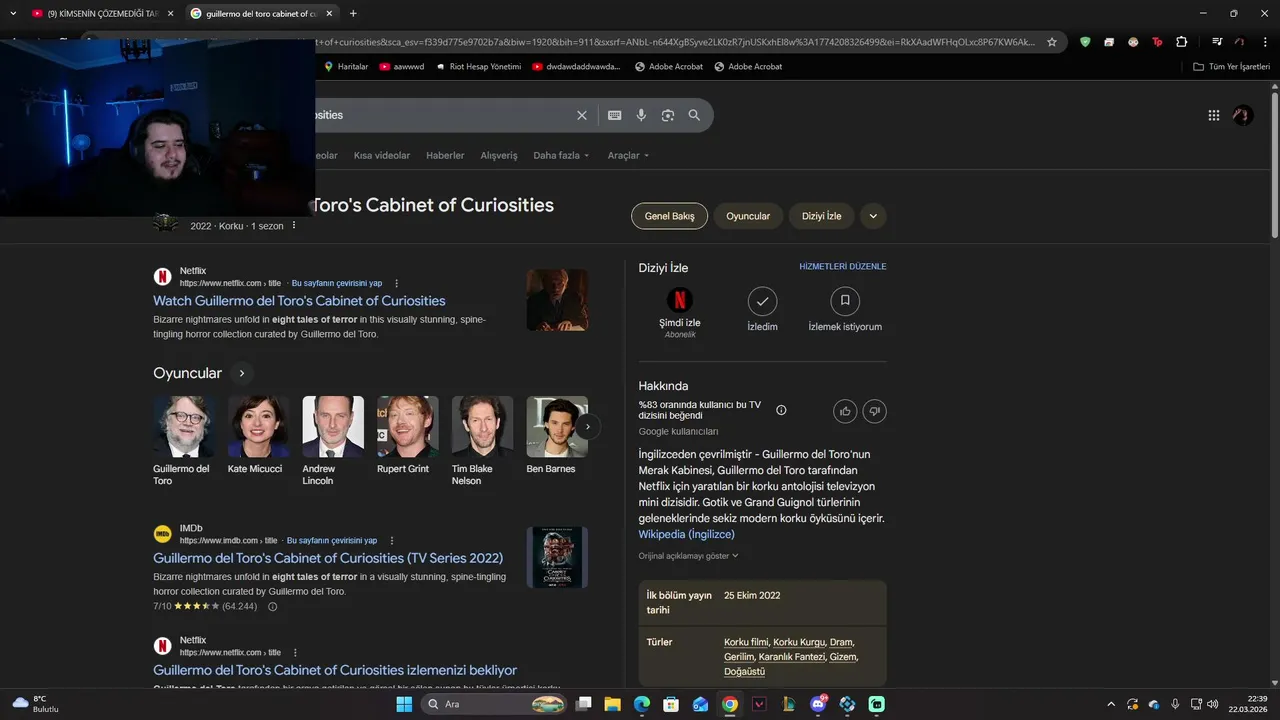The image size is (1280, 720).
Task: Expand Orijinal açıklamayı göster
Action: click(x=689, y=556)
